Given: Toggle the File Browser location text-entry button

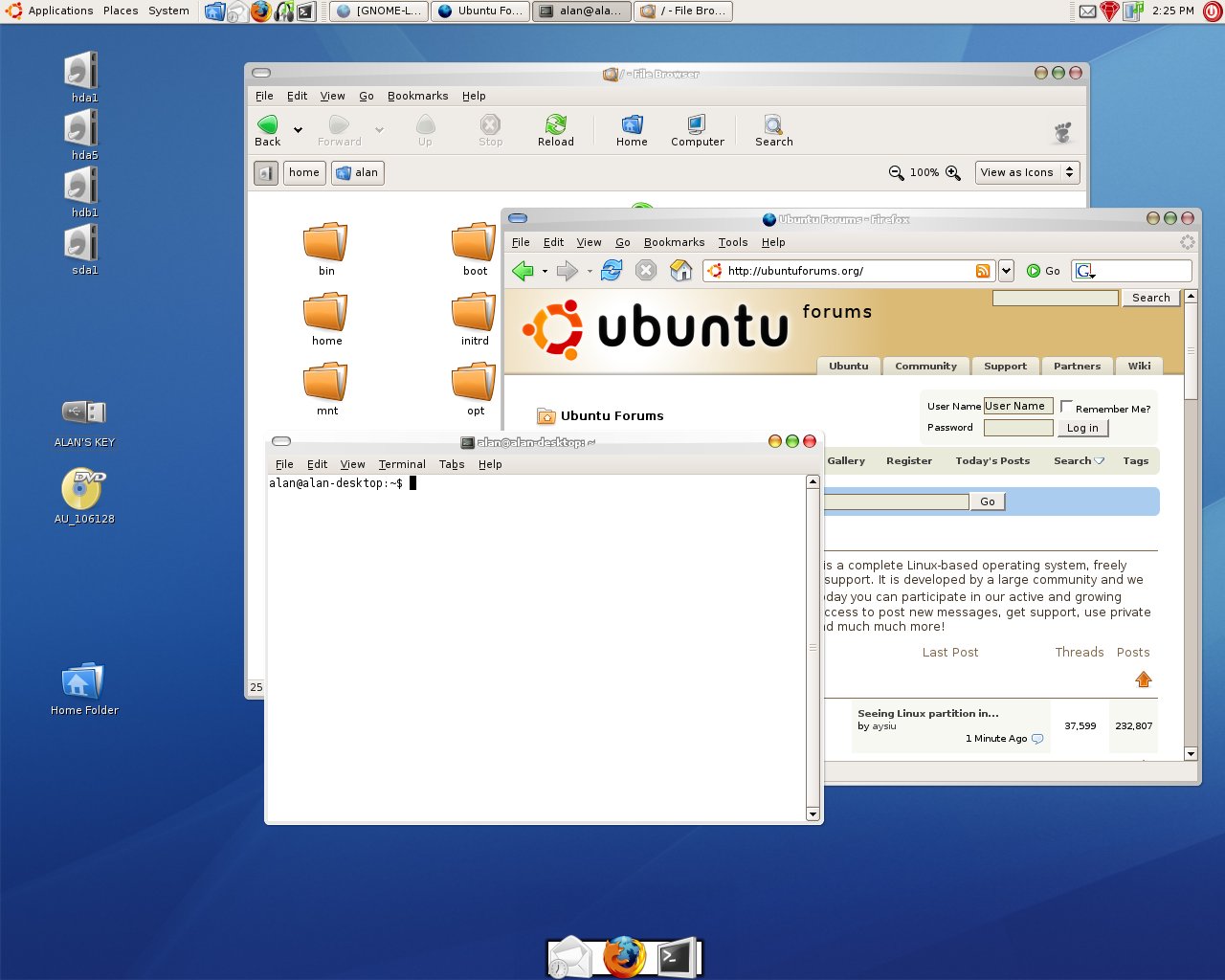Looking at the screenshot, I should click(x=266, y=172).
